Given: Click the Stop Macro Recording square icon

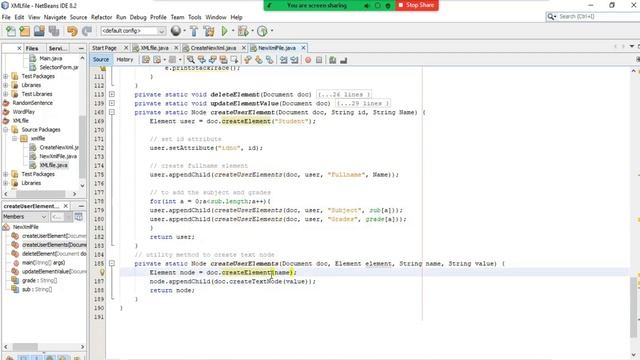Looking at the screenshot, I should 319,60.
